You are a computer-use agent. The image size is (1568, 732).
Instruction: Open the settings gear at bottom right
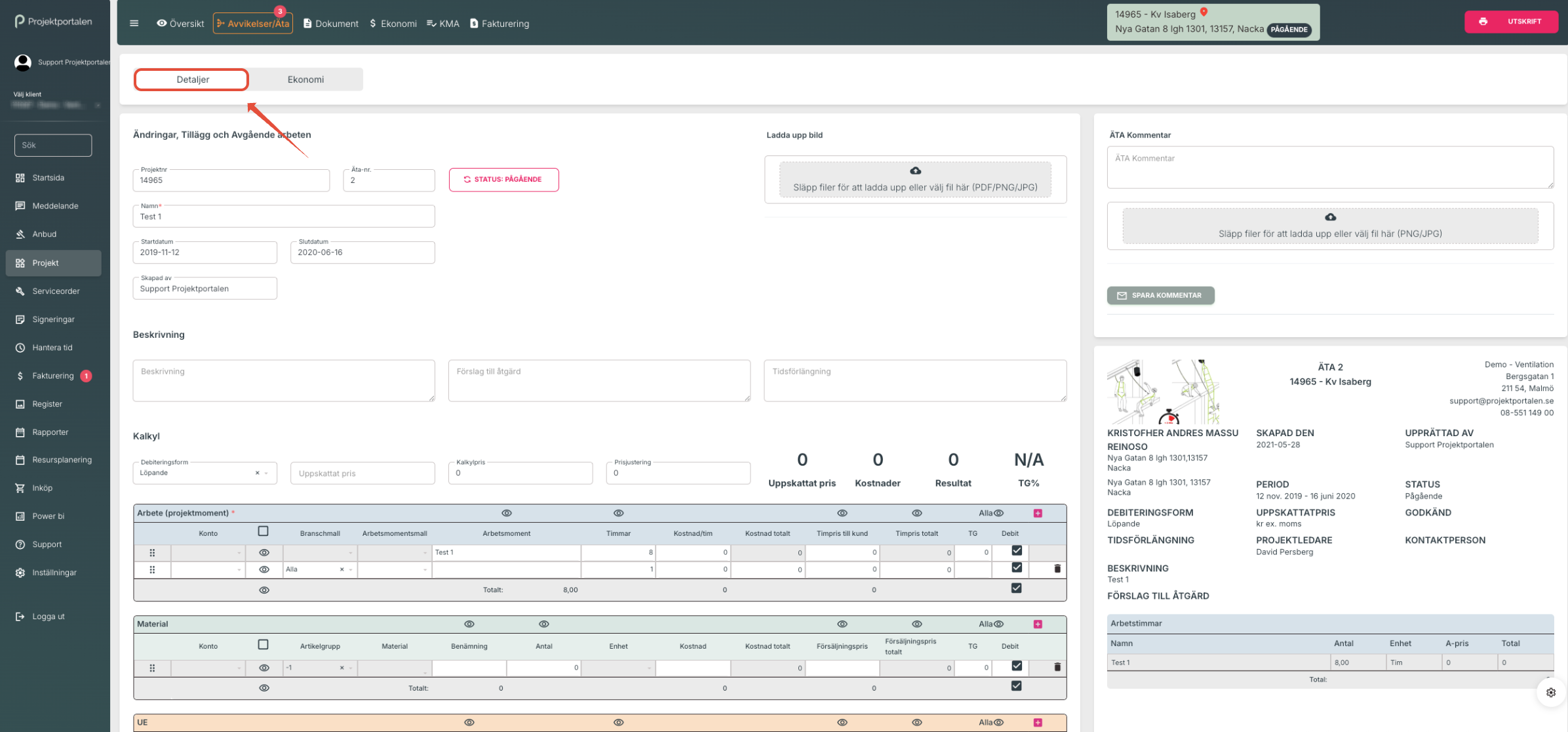point(1550,692)
